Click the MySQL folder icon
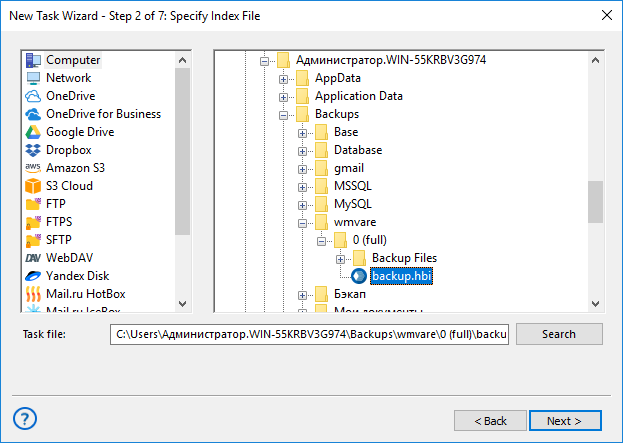The width and height of the screenshot is (623, 443). (321, 204)
